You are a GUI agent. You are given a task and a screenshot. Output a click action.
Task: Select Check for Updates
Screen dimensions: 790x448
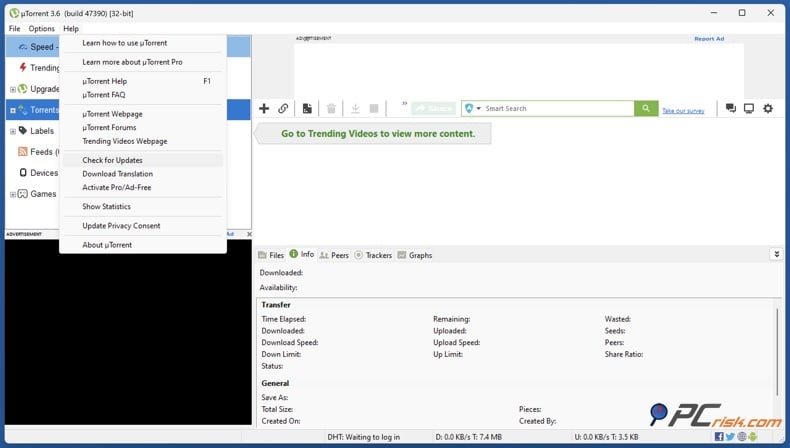[x=143, y=160]
